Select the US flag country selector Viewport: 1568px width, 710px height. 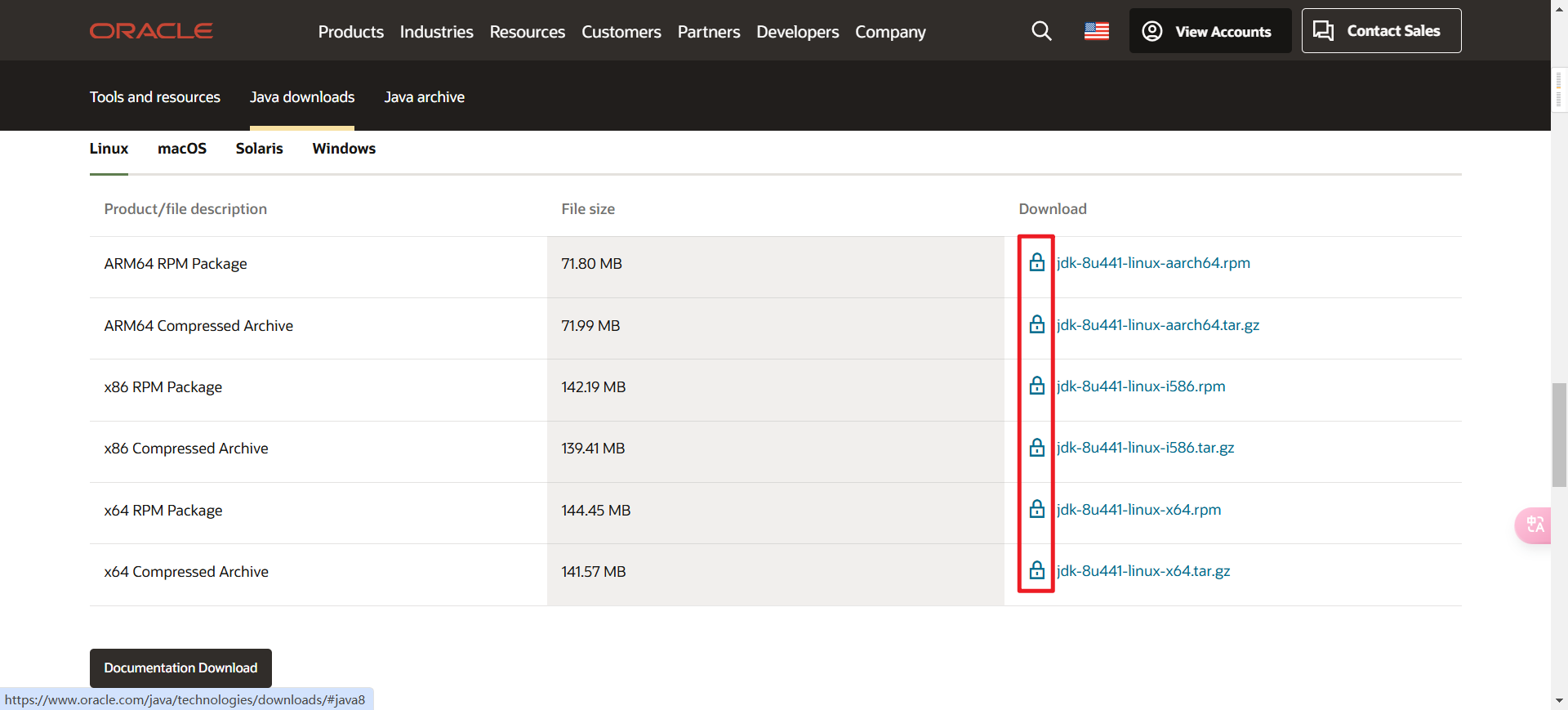click(1097, 31)
